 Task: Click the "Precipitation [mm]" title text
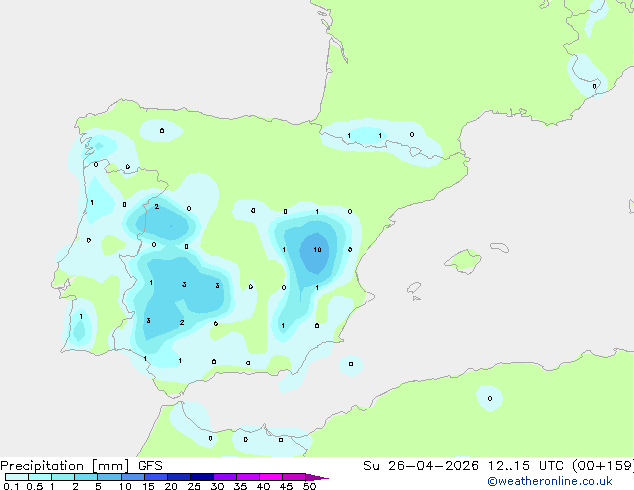(65, 466)
